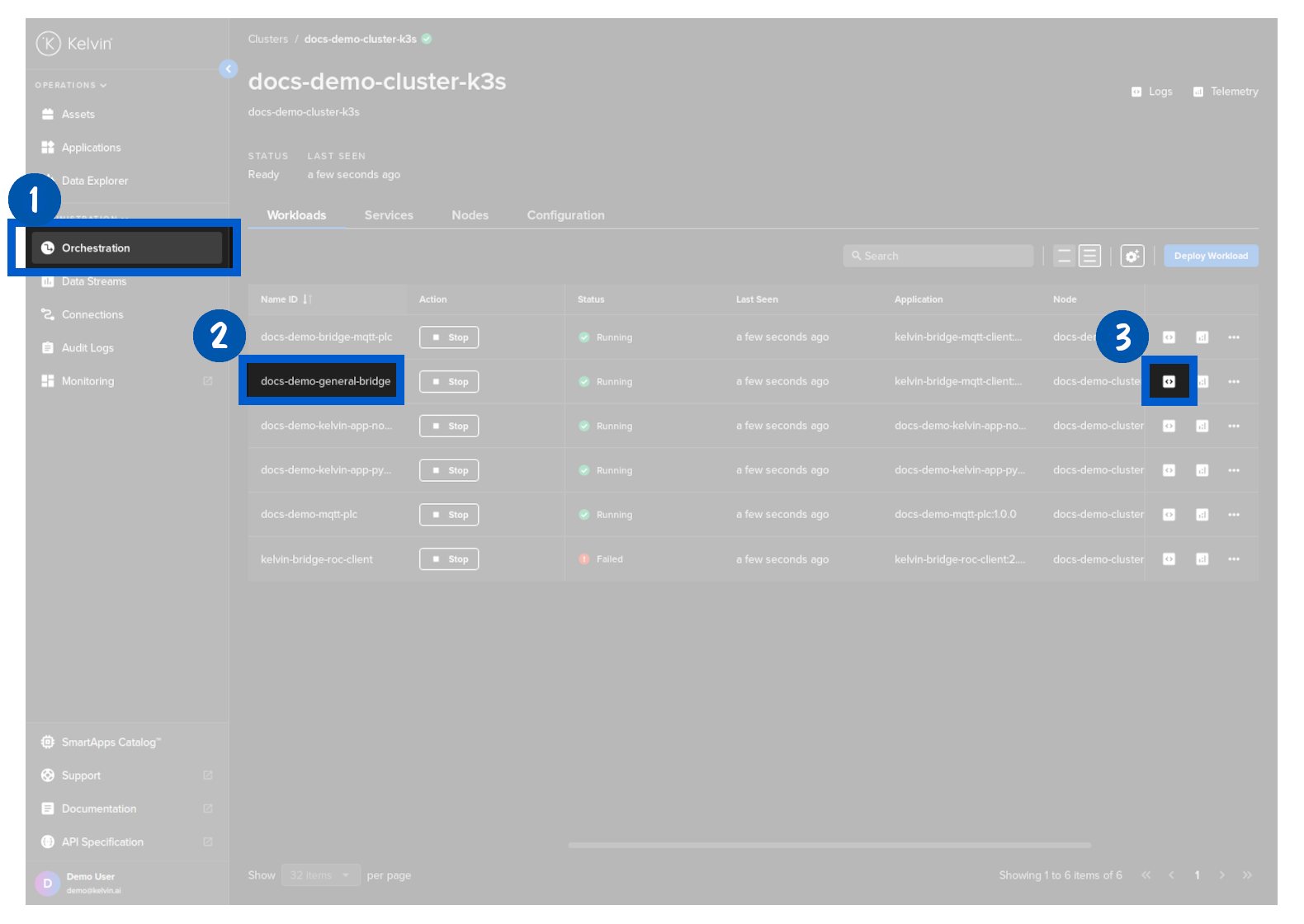The image size is (1304, 924).
Task: Open telemetry for docs-demo-mqtt-plc workload
Action: pos(1202,515)
